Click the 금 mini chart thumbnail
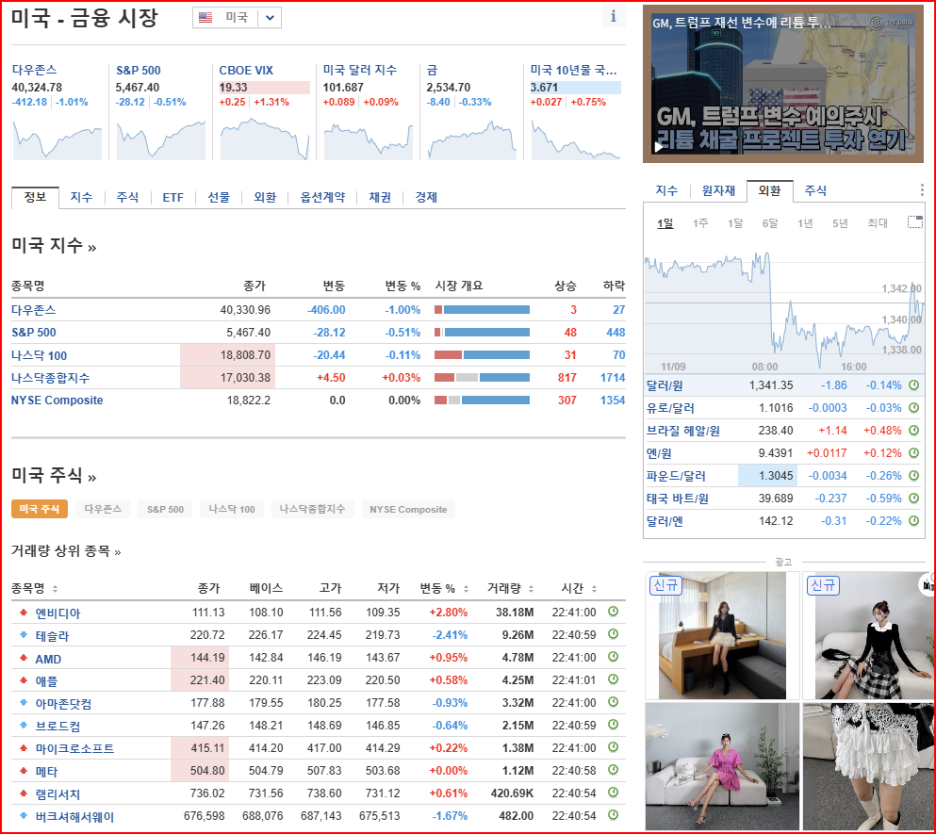The height and width of the screenshot is (834, 936). coord(472,140)
